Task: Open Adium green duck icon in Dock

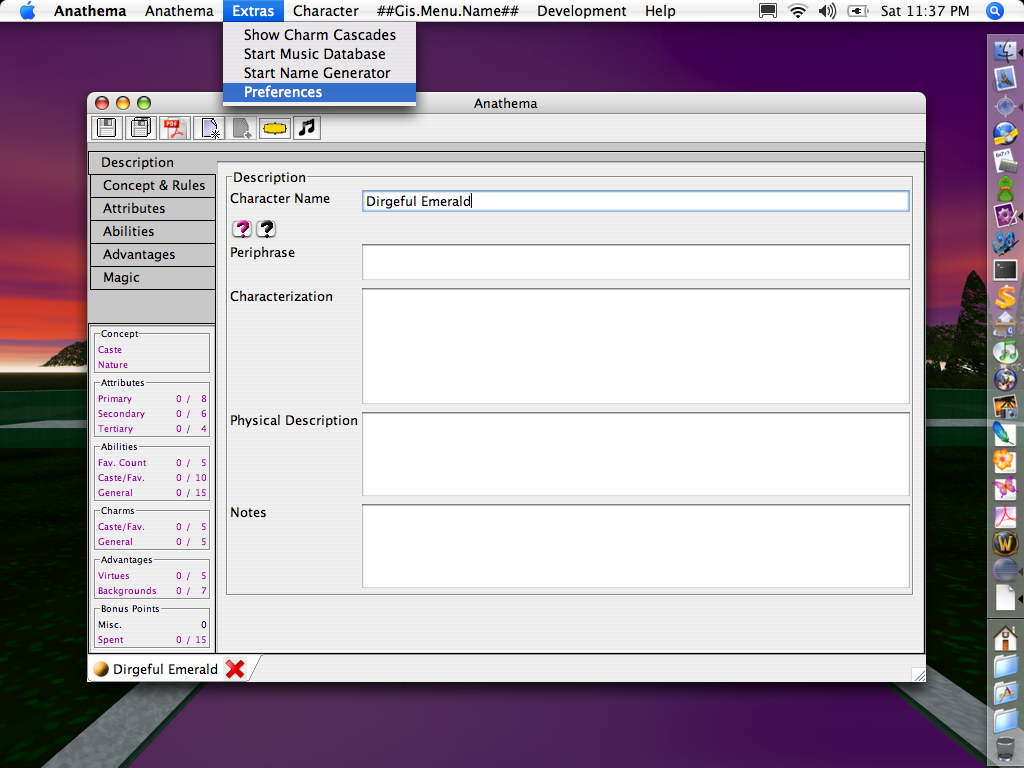Action: [x=1006, y=188]
